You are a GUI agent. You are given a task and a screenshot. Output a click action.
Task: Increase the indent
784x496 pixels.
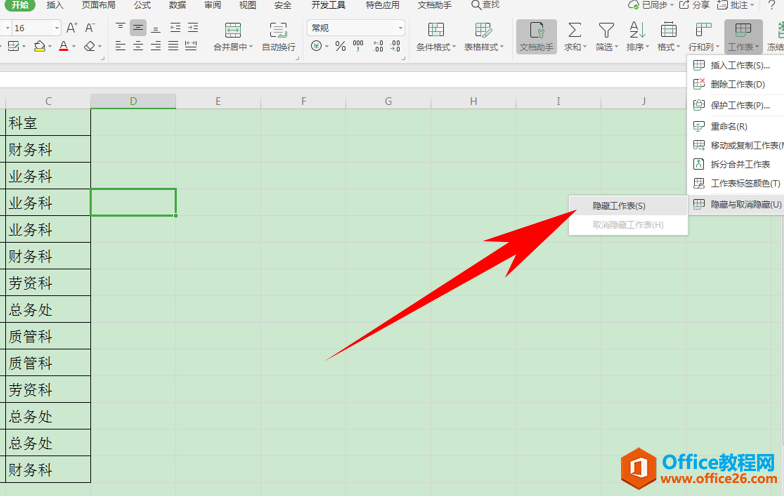[193, 28]
